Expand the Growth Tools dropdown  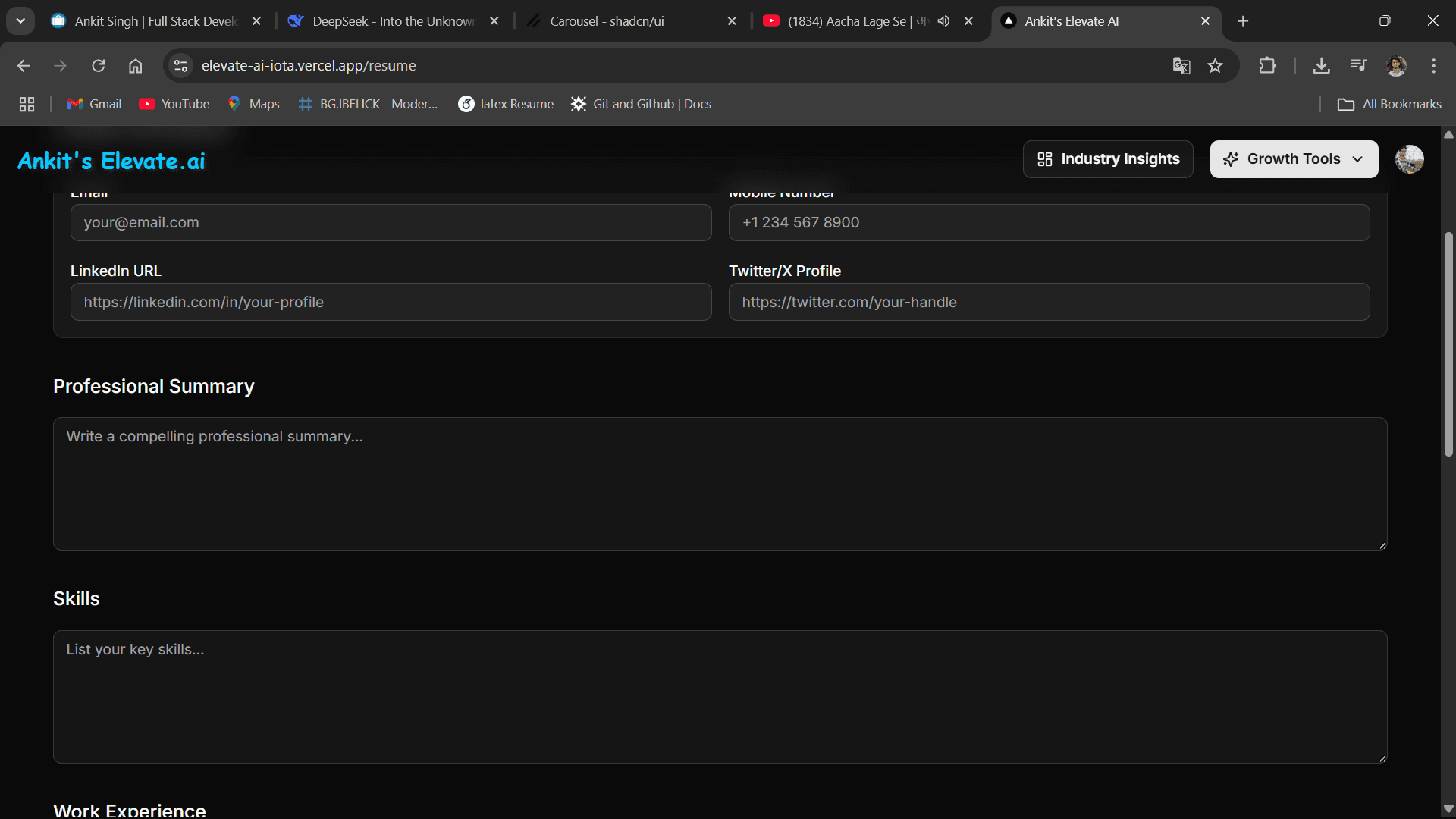click(1294, 159)
